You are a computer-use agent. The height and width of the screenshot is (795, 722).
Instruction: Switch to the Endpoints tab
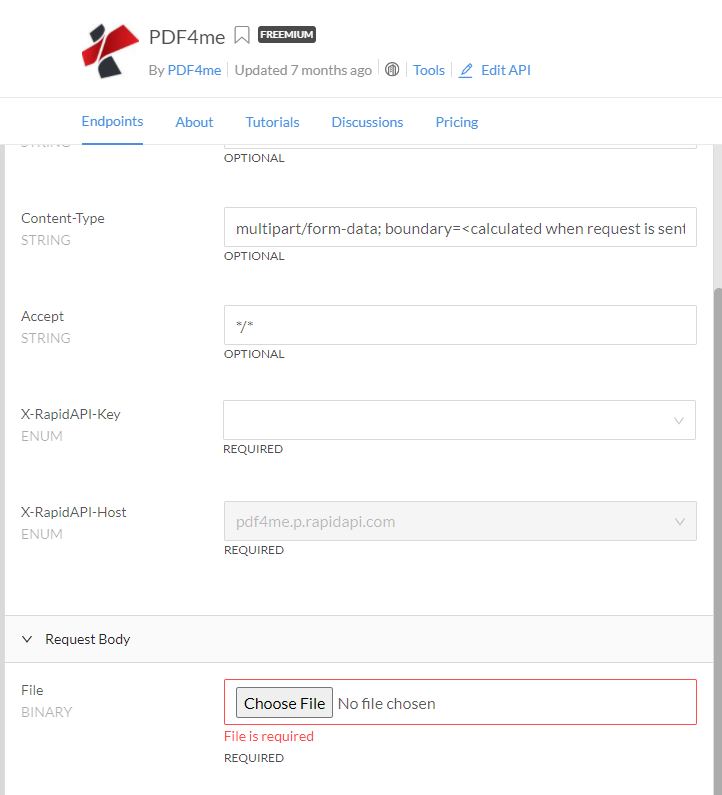click(112, 122)
